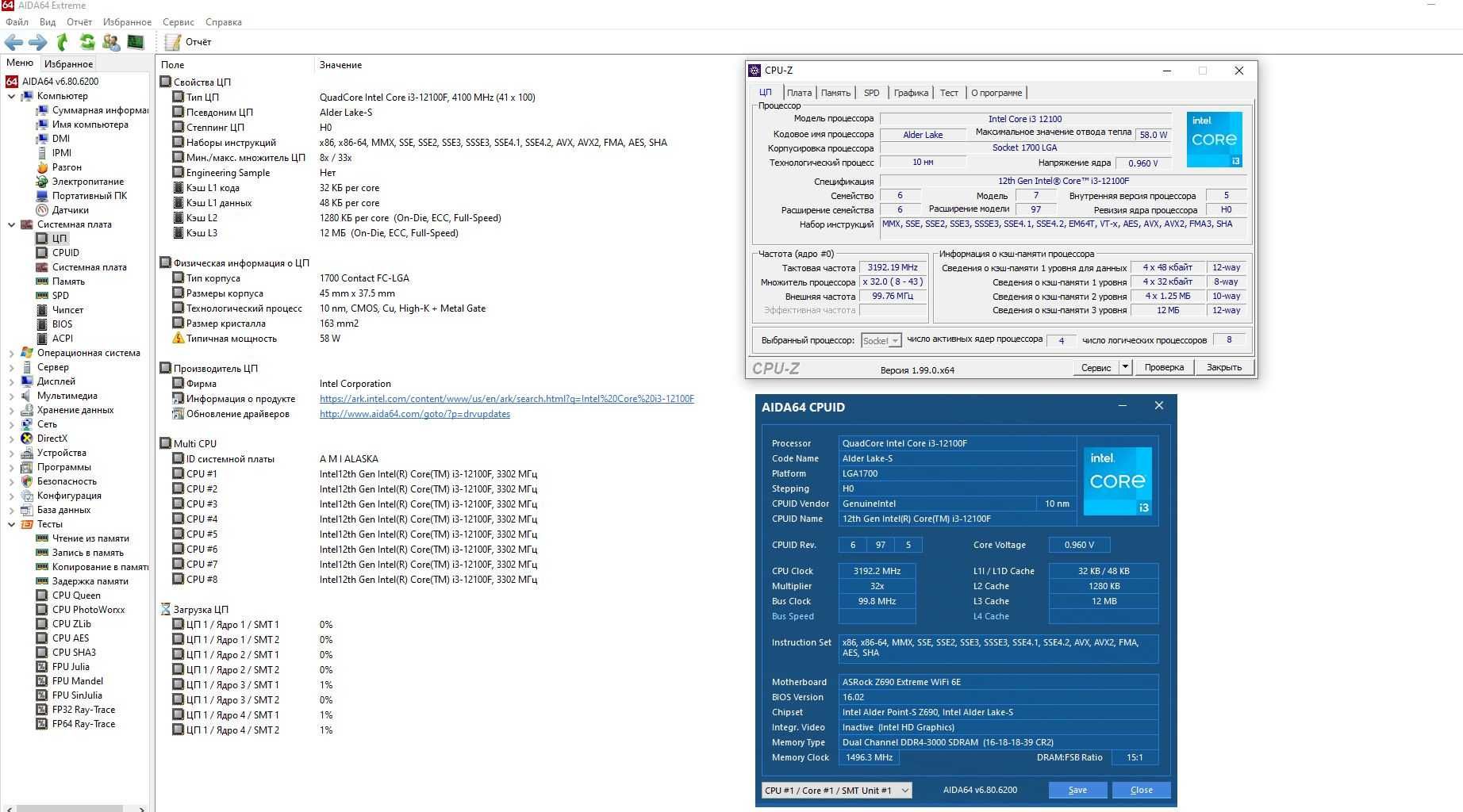1463x812 pixels.
Task: Select the FP64 Ray-Trace benchmark
Action: pyautogui.click(x=83, y=723)
